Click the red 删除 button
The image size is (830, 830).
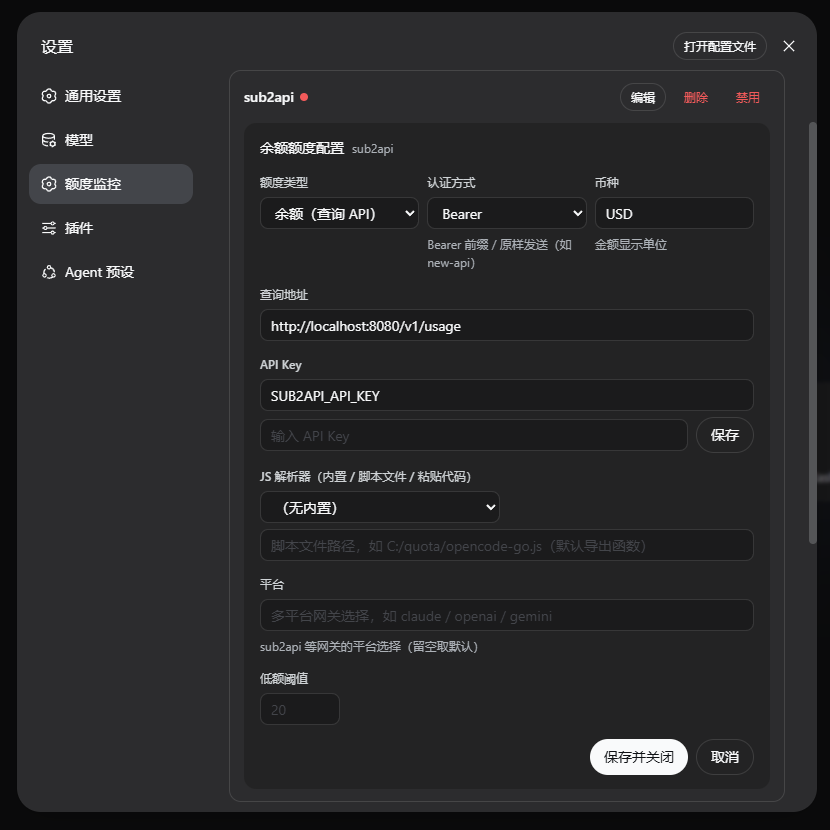pos(696,97)
